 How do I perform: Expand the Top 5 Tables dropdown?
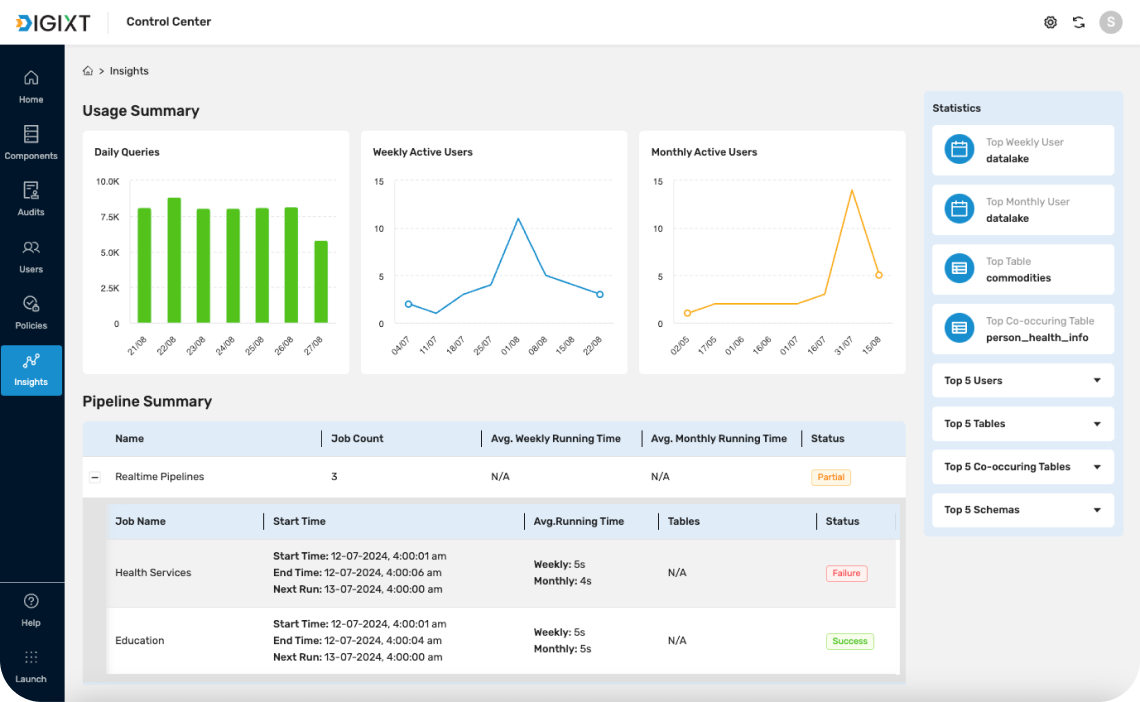[x=1023, y=424]
